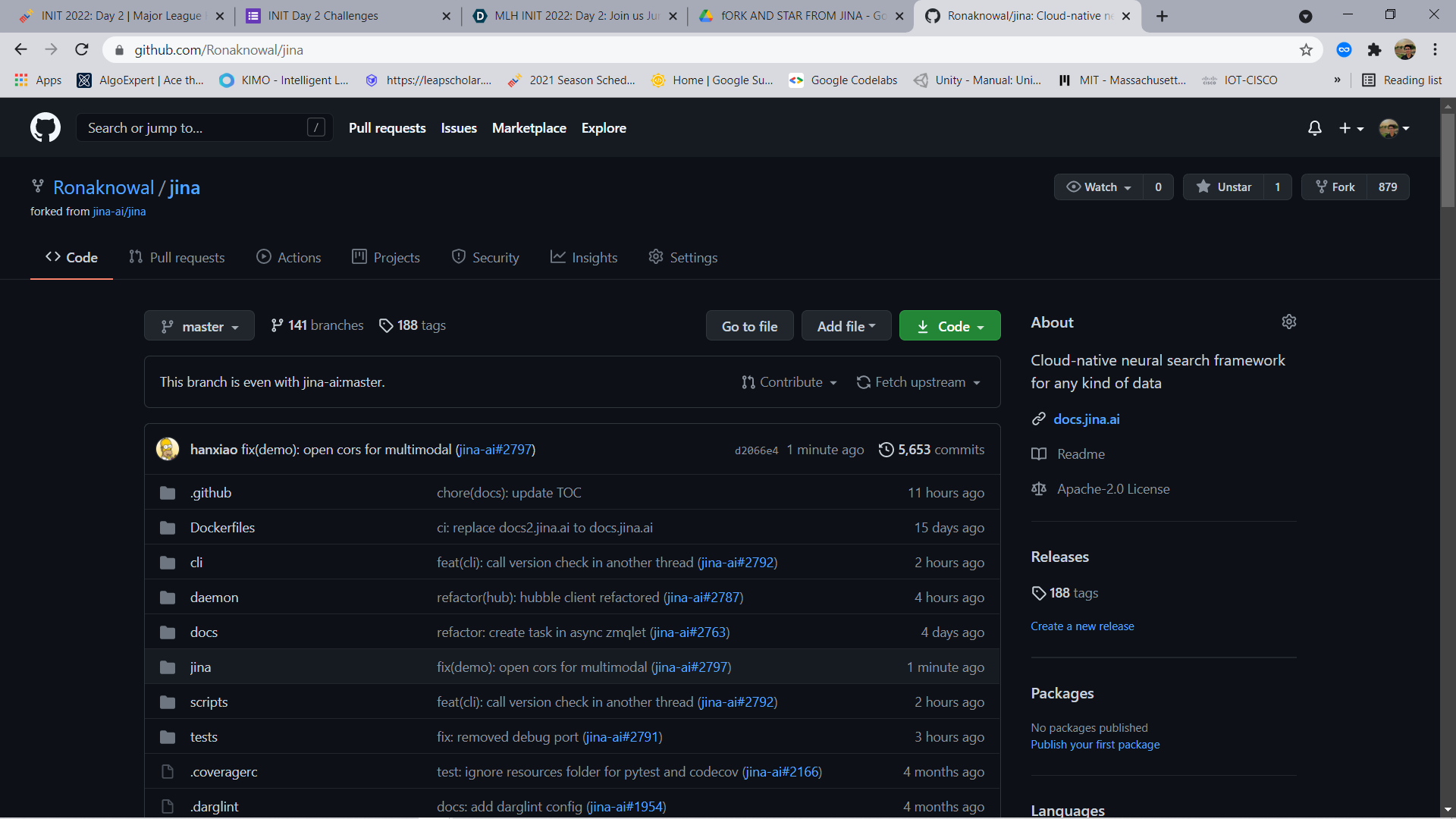Switch to the Insights tab
This screenshot has height=819, width=1456.
(x=584, y=258)
